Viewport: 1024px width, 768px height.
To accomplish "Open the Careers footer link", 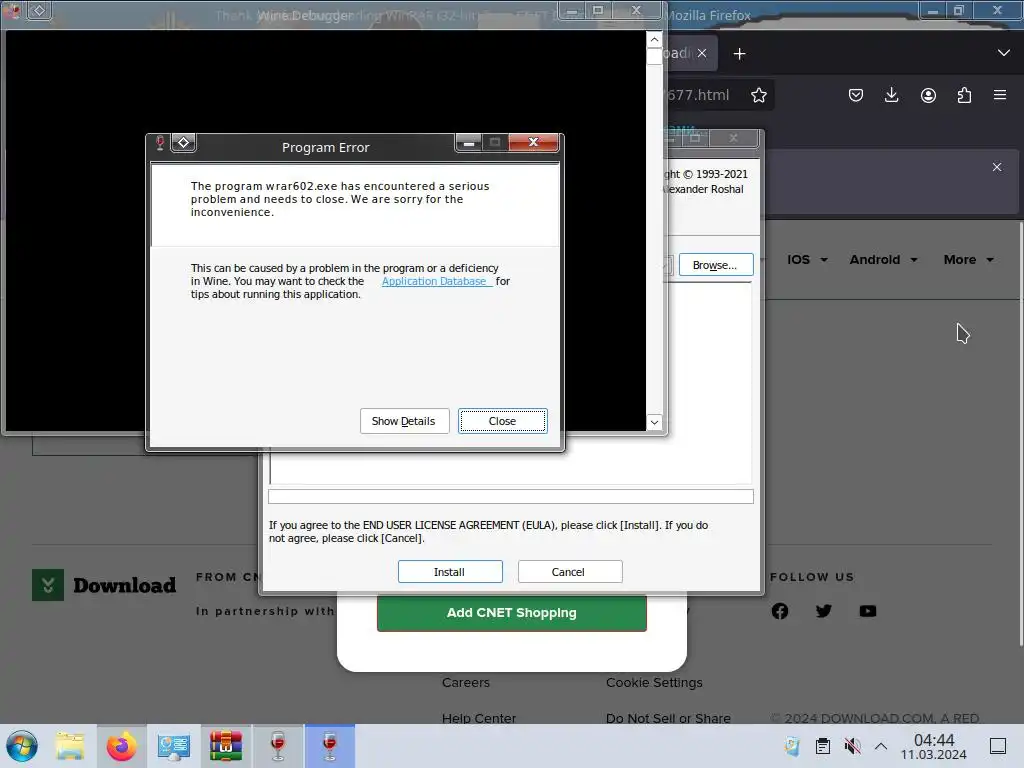I will pos(466,682).
